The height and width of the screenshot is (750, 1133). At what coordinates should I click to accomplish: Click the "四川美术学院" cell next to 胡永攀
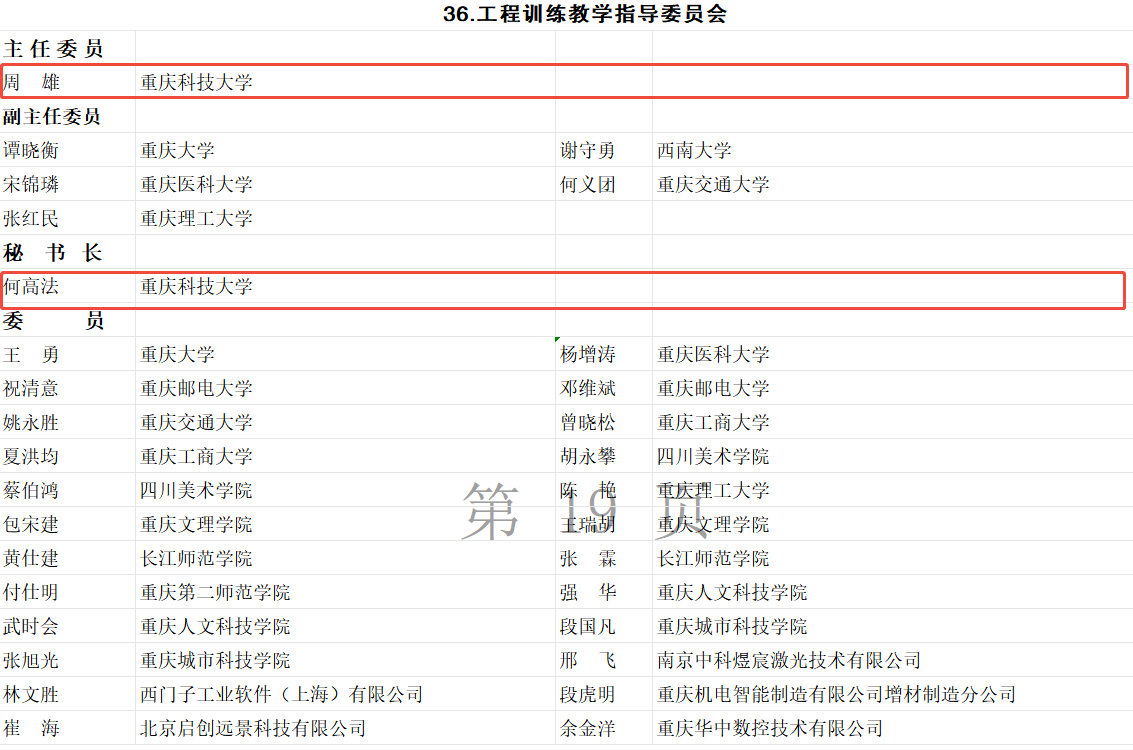(x=713, y=457)
